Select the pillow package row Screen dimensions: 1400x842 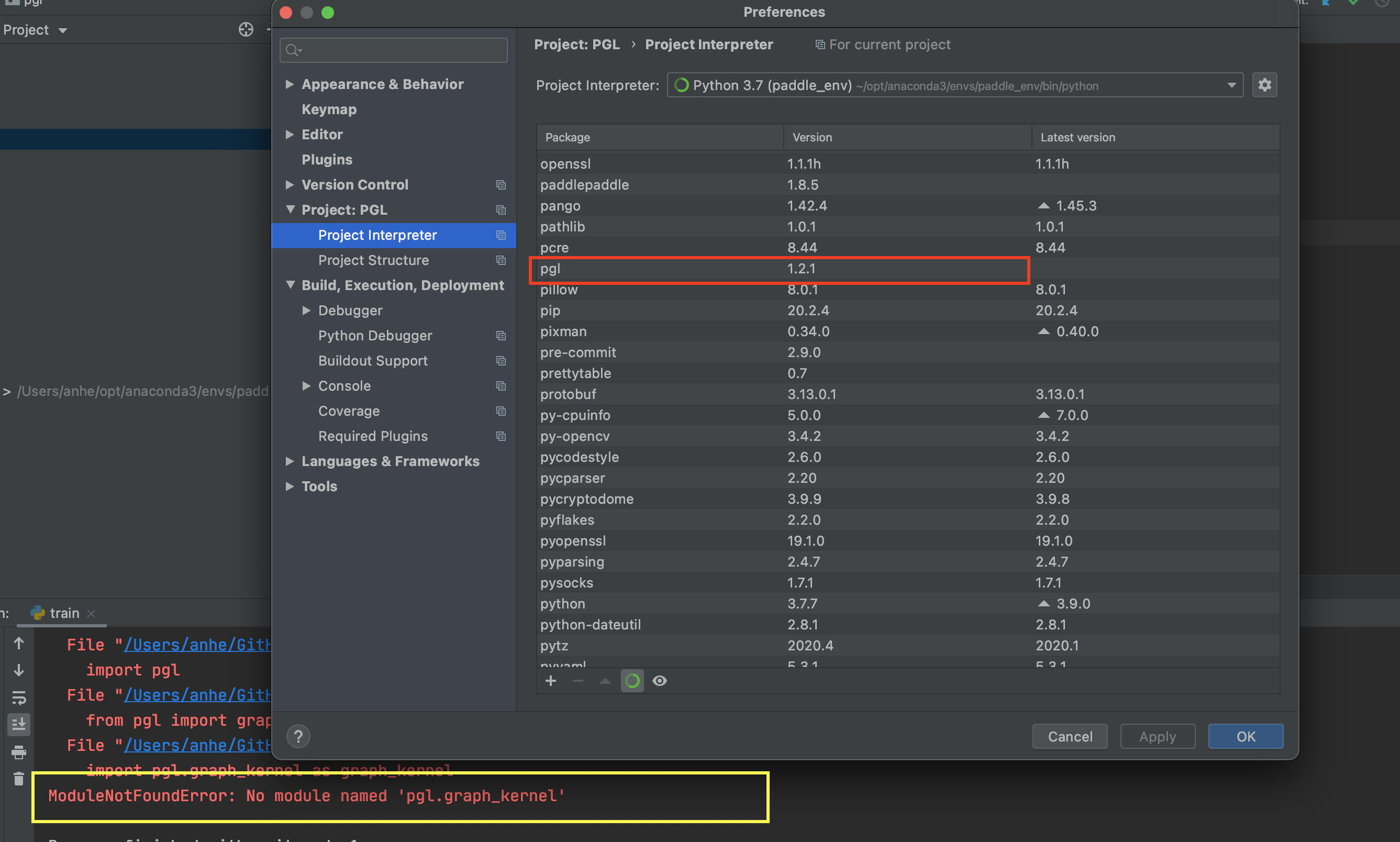908,290
